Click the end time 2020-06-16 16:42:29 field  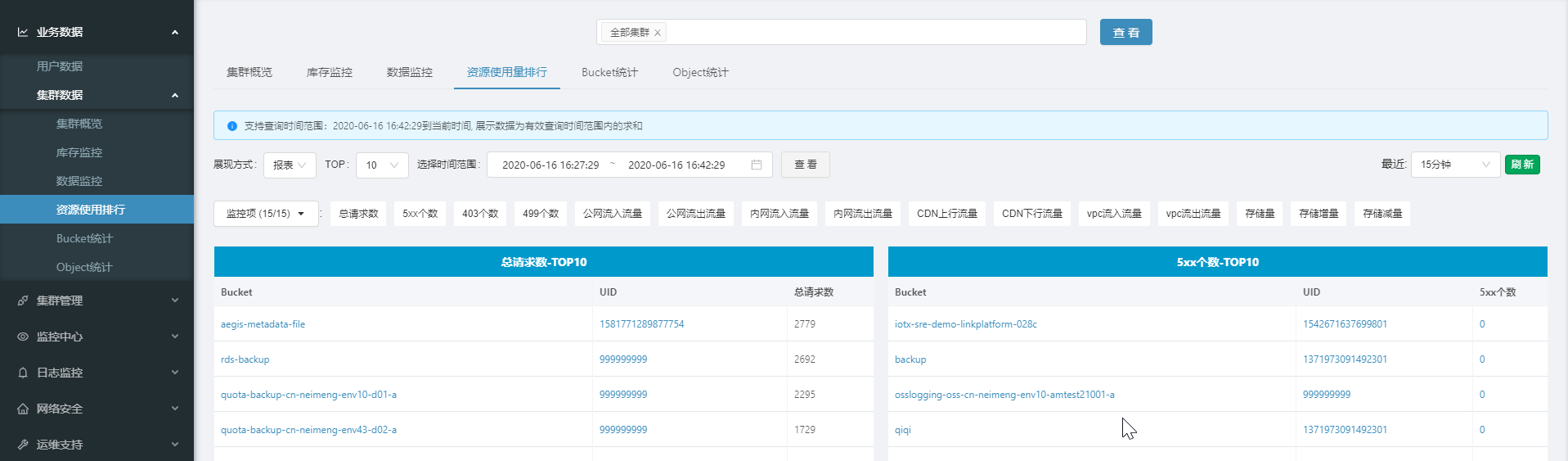point(676,165)
